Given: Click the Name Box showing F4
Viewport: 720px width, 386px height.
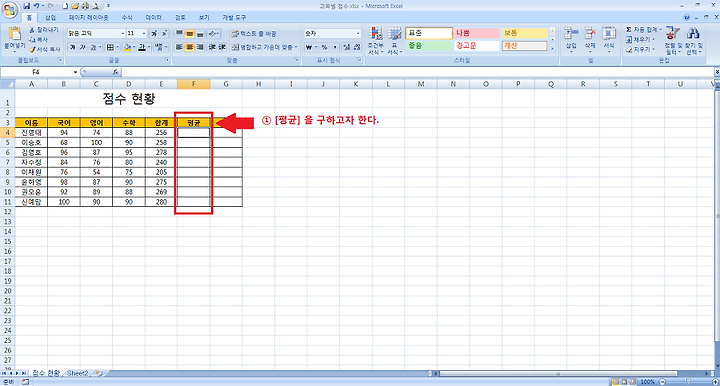Looking at the screenshot, I should pos(36,72).
